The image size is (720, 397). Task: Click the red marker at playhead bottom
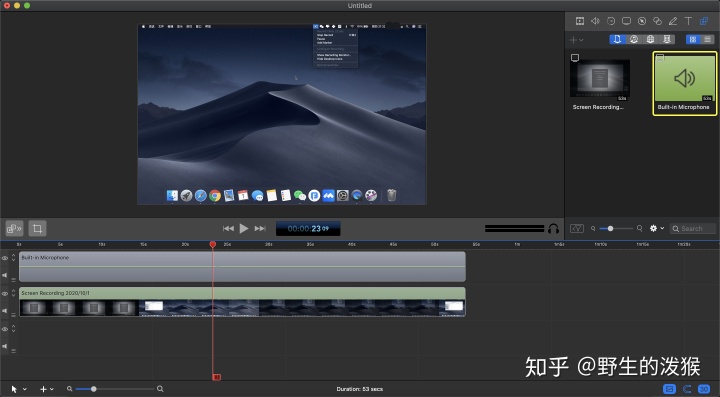pos(217,377)
